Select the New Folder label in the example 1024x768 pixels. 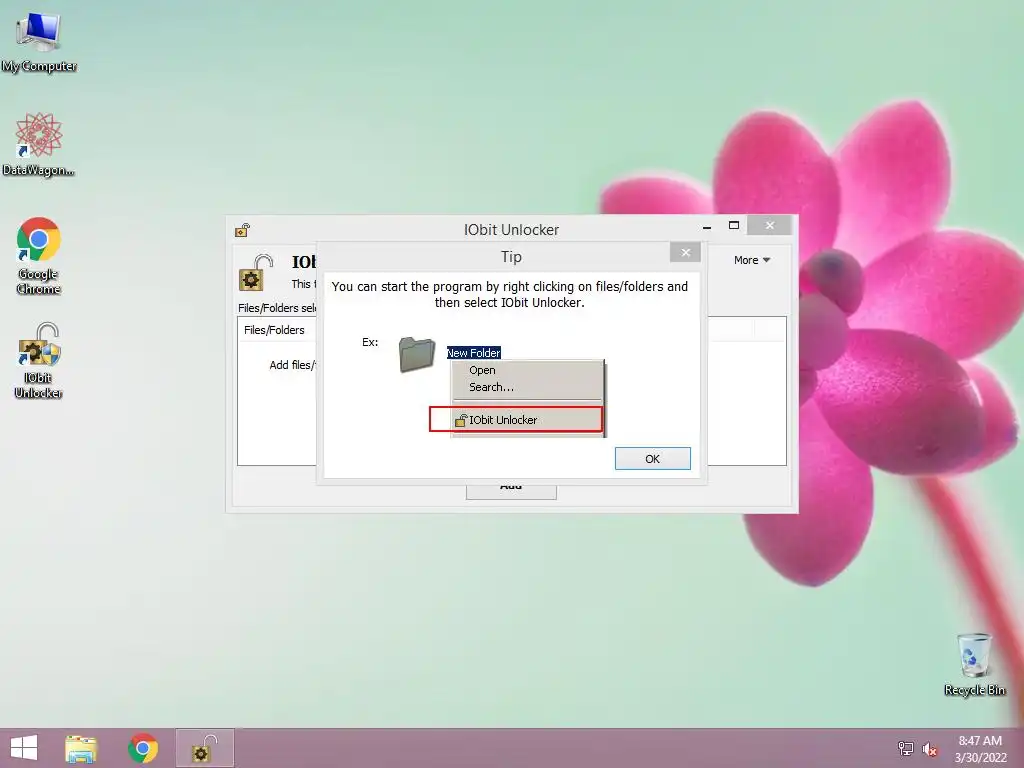tap(473, 353)
